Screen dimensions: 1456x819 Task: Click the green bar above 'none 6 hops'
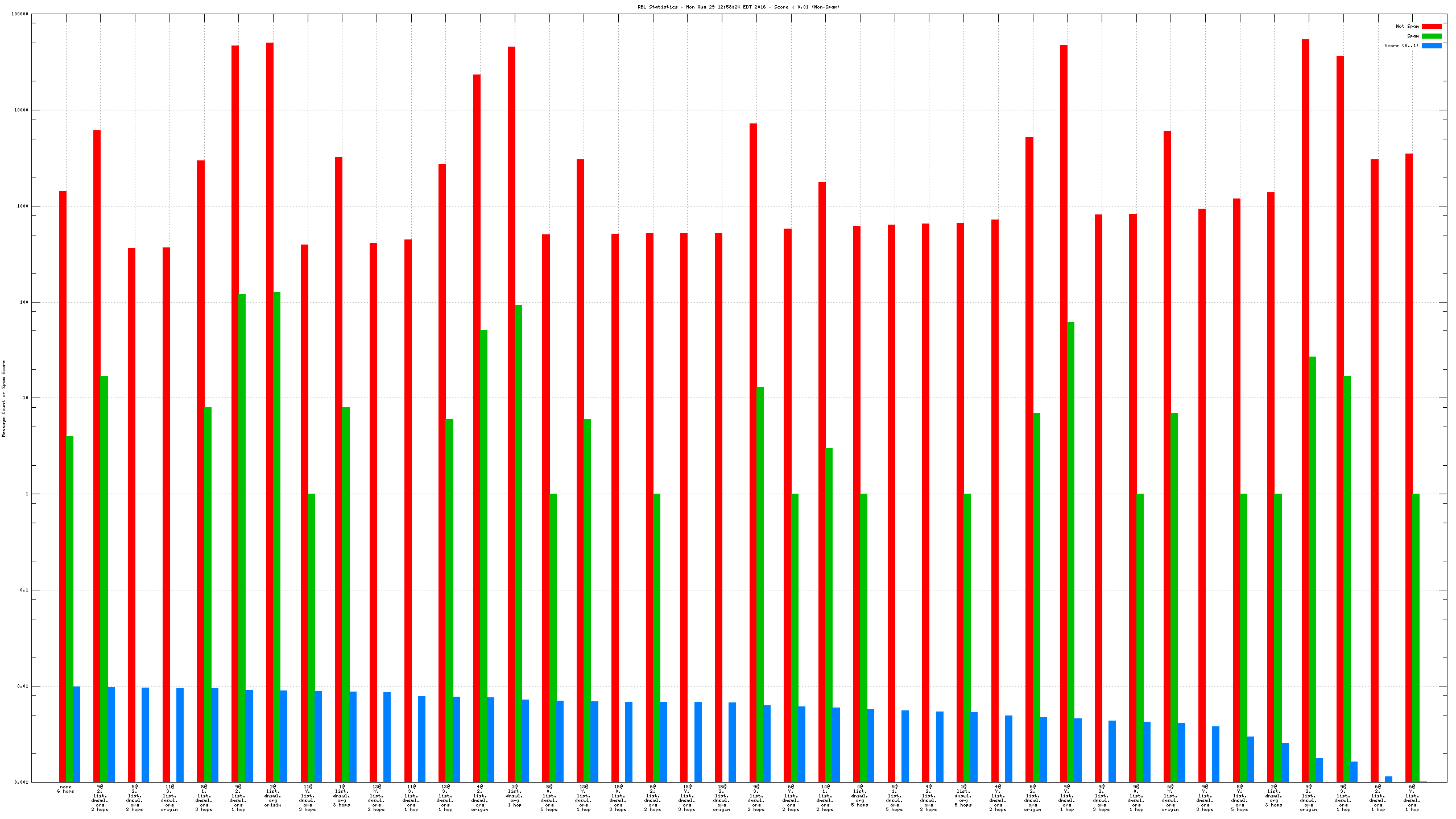(69, 609)
